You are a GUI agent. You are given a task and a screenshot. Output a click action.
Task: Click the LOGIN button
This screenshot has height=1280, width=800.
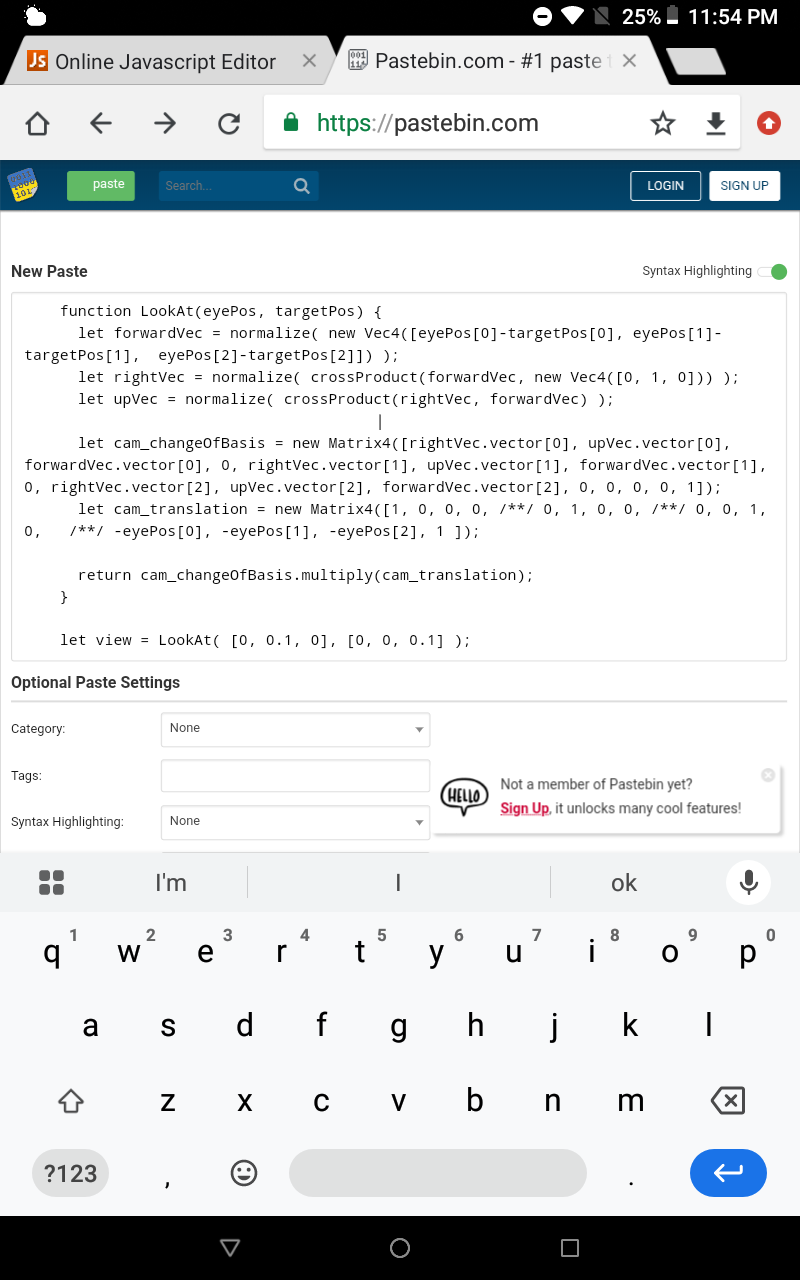(665, 186)
